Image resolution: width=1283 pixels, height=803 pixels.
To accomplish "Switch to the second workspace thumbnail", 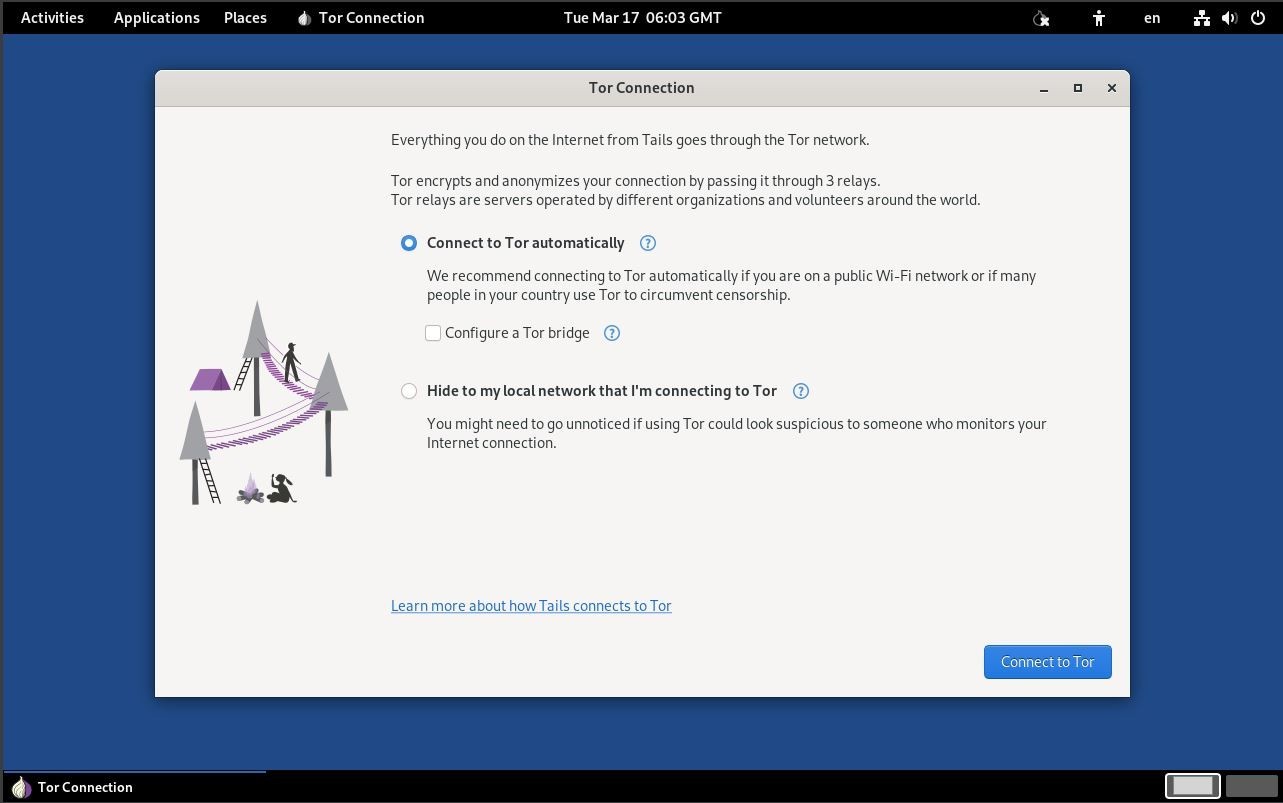I will pyautogui.click(x=1252, y=786).
